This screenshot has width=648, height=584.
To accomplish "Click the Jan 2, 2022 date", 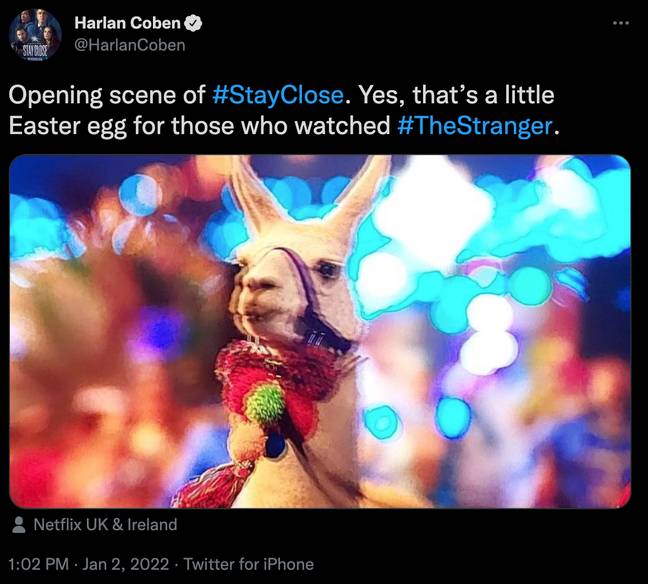I will [x=126, y=564].
